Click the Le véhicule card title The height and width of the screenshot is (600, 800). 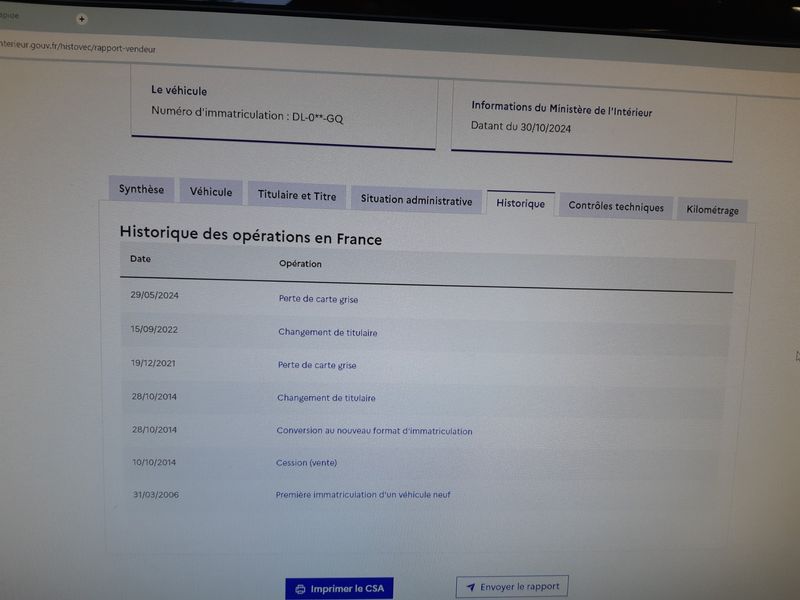[x=179, y=91]
